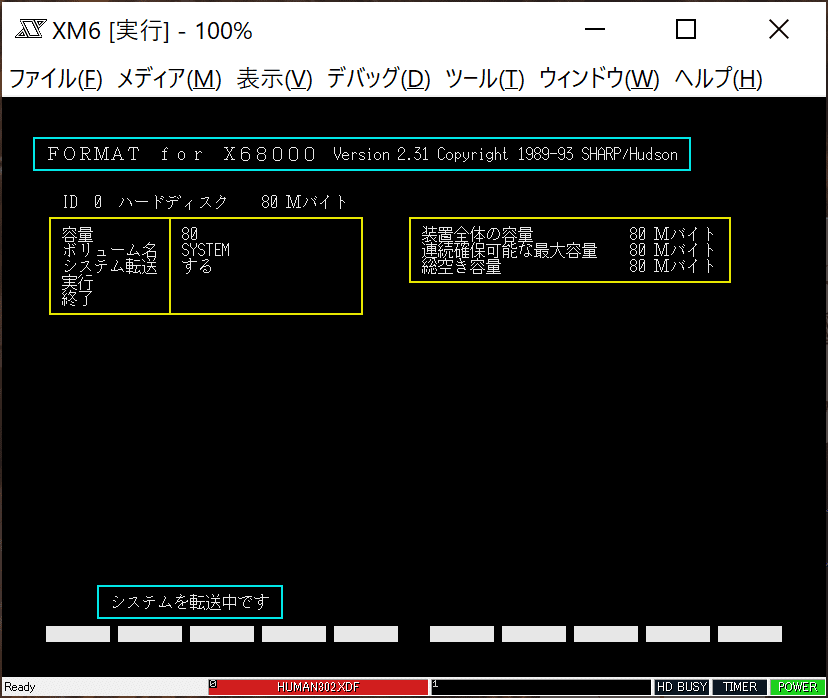Select the ボリューム名 option
The image size is (828, 698).
(109, 250)
